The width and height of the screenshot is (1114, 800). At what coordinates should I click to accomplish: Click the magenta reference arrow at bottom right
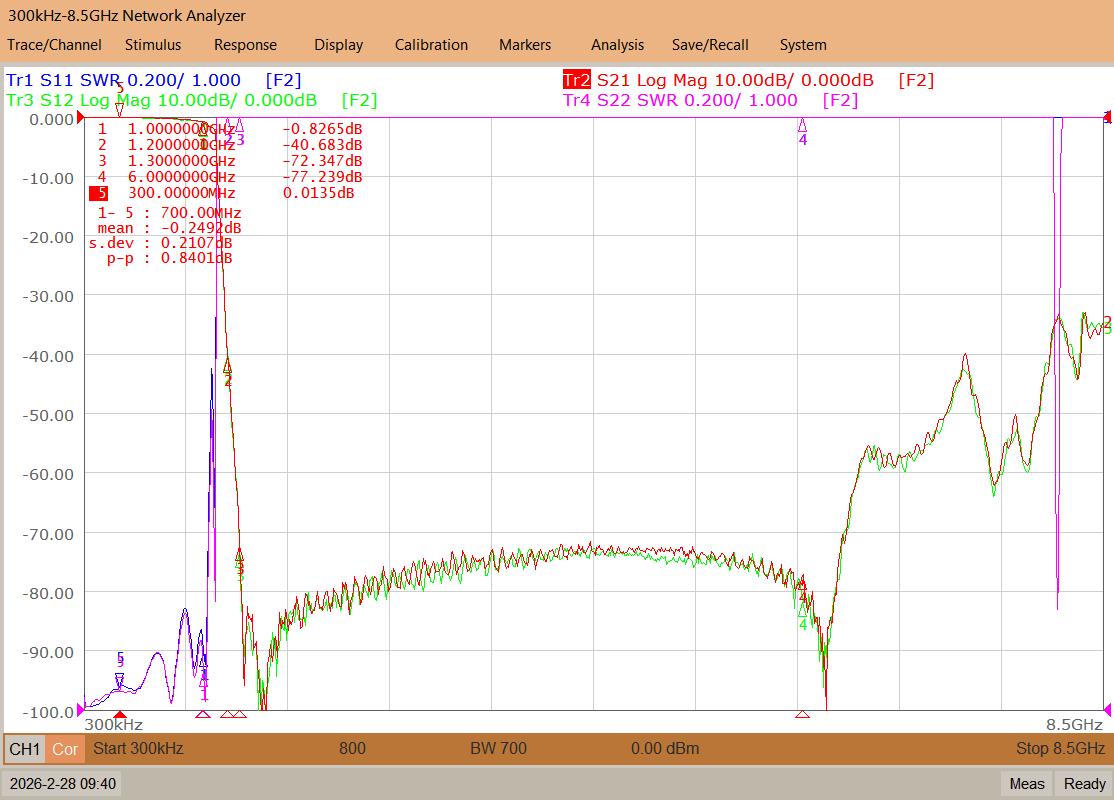pos(1107,709)
